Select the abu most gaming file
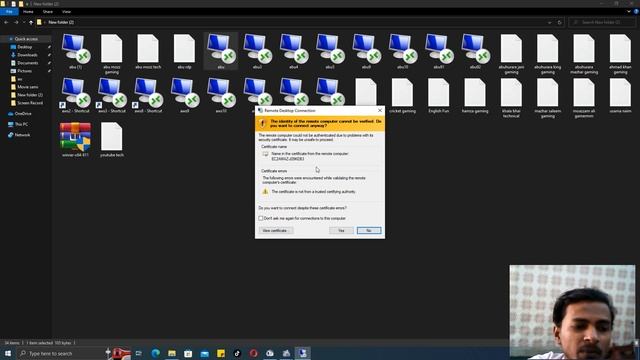 click(x=112, y=52)
